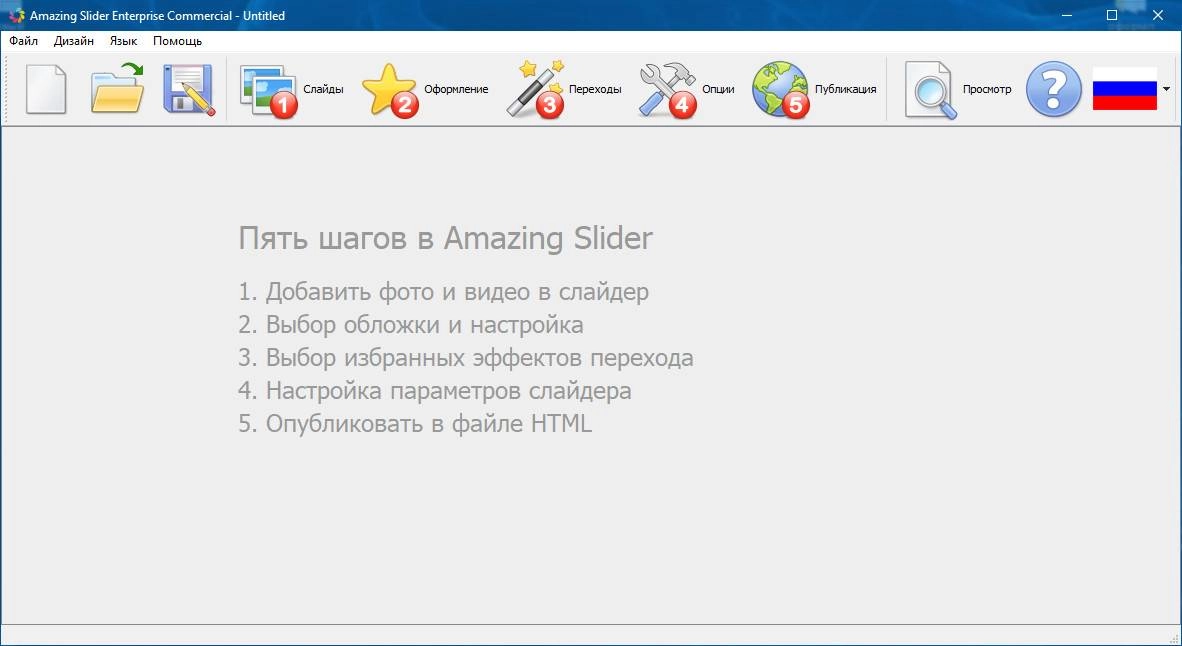This screenshot has width=1182, height=646.
Task: Click text 'Настройка параметров слайдера'
Action: (449, 391)
